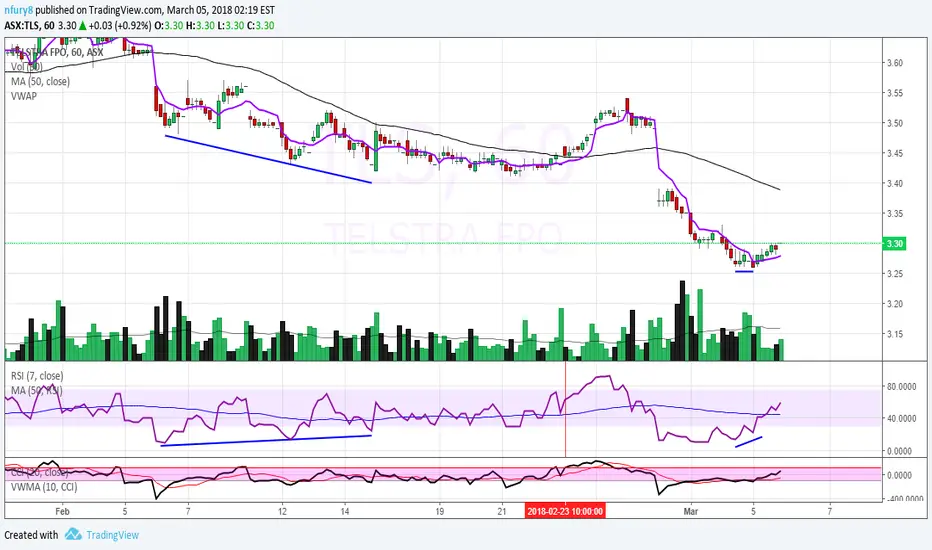Click the red 2018-02-23 10:00:00 time marker
The height and width of the screenshot is (550, 932).
point(565,511)
